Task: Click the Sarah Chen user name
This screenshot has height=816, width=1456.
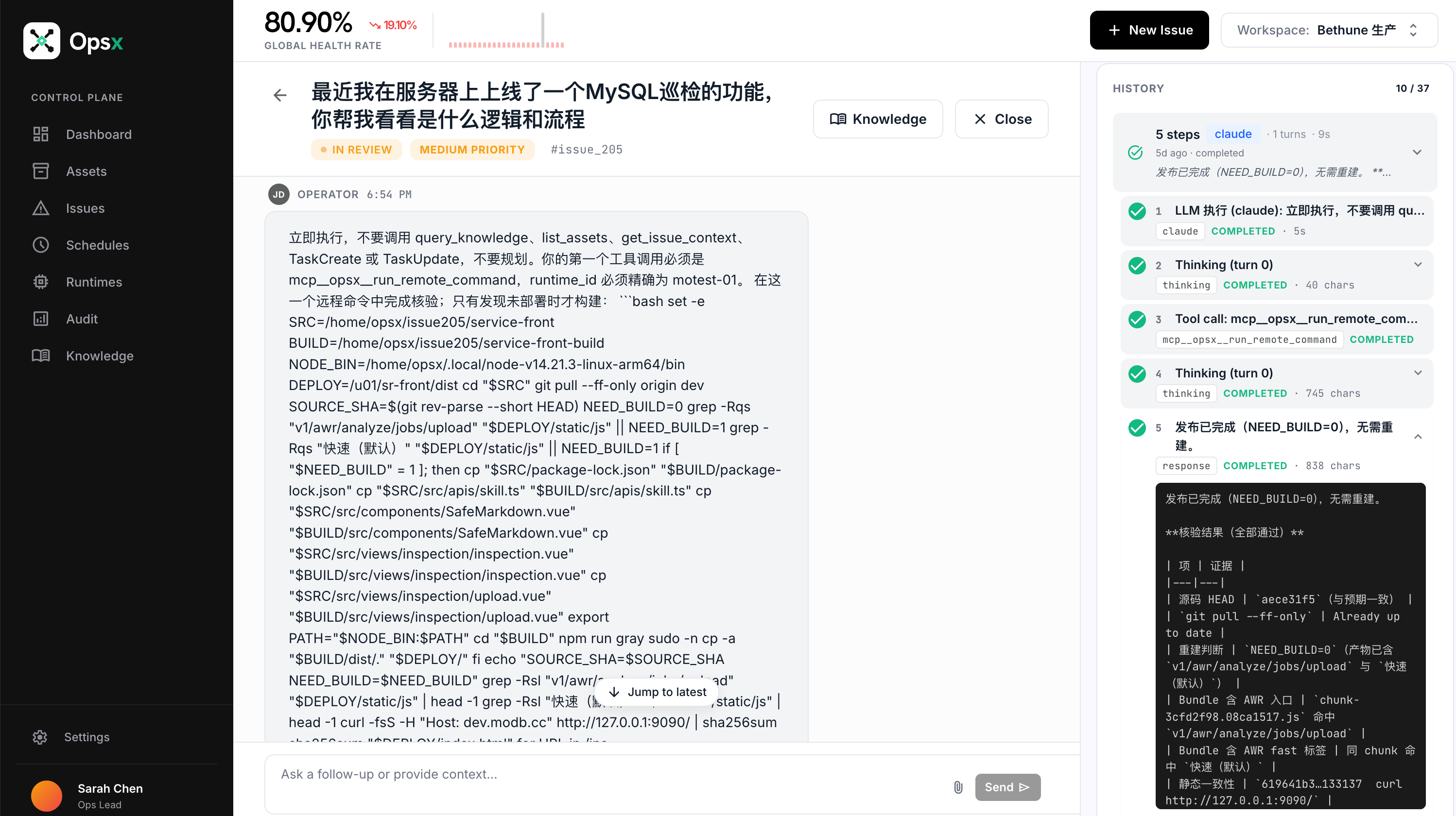Action: 110,788
